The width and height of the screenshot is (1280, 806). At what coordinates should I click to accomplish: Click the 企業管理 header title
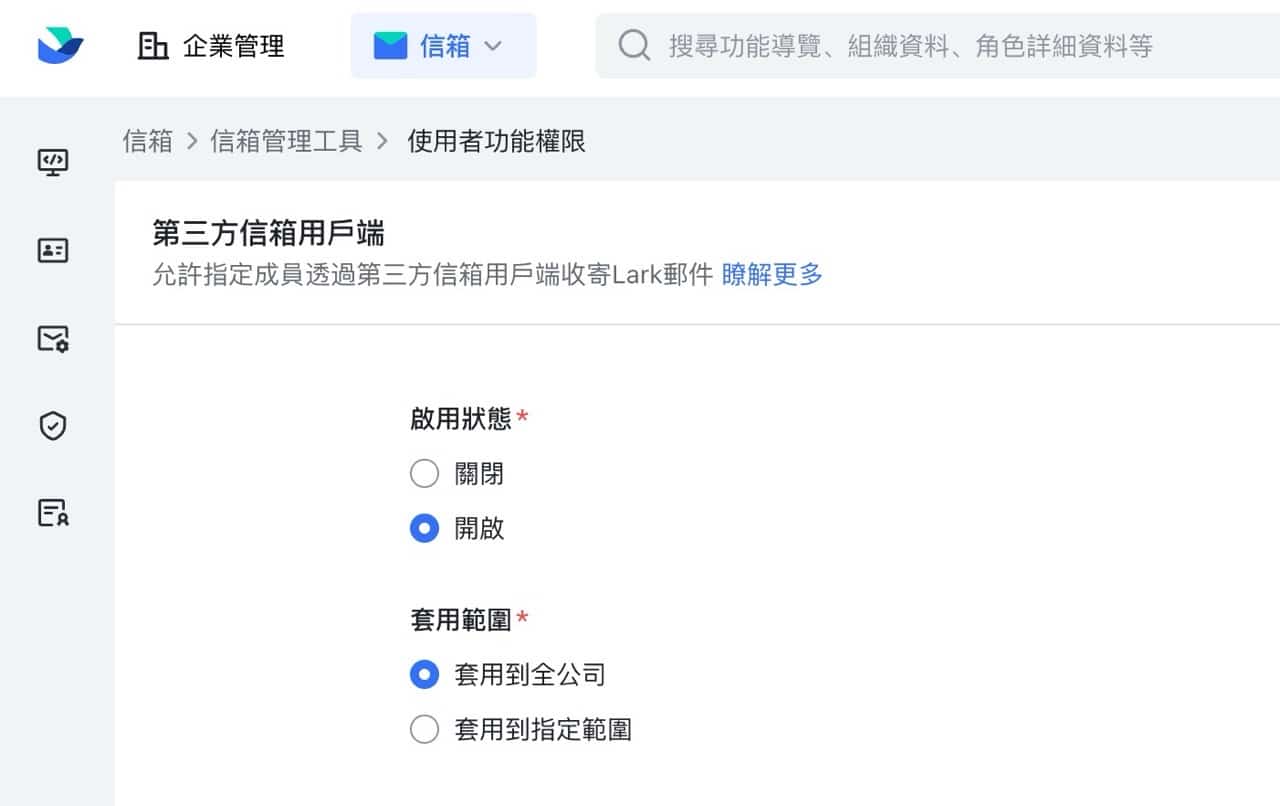point(234,46)
